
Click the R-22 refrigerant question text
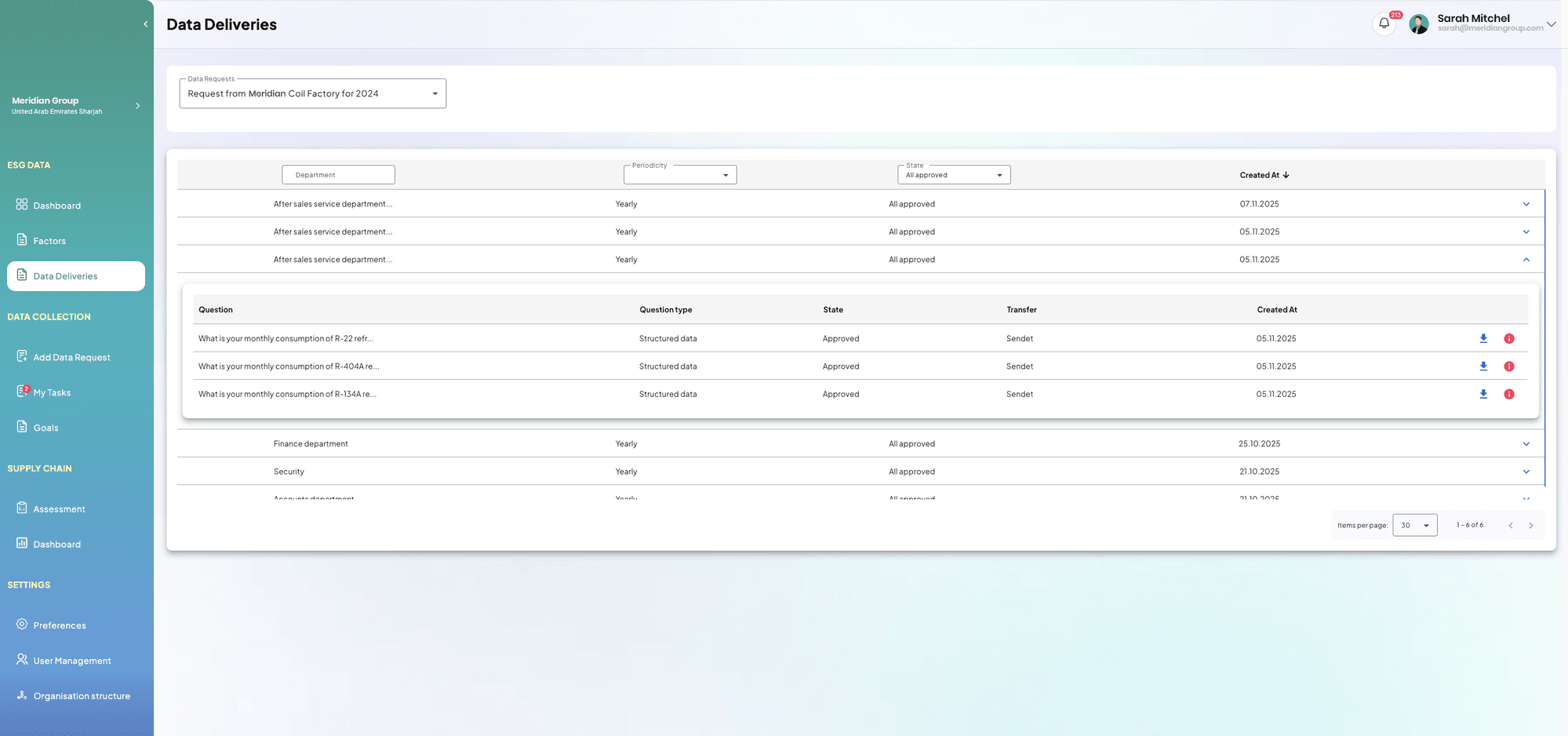[x=286, y=339]
